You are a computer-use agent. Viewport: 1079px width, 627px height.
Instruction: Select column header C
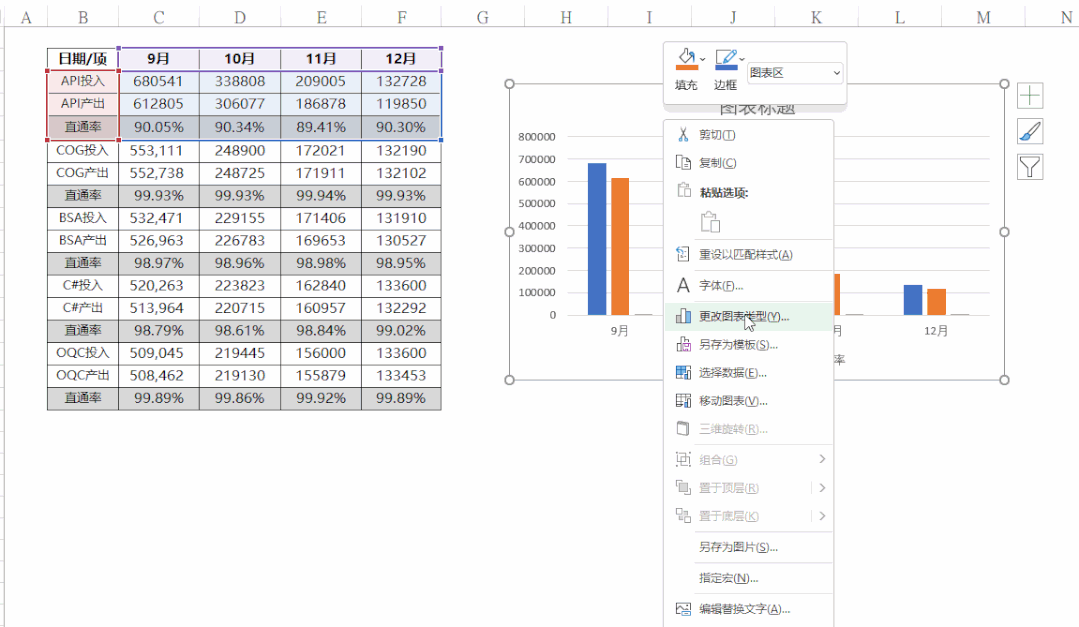158,17
